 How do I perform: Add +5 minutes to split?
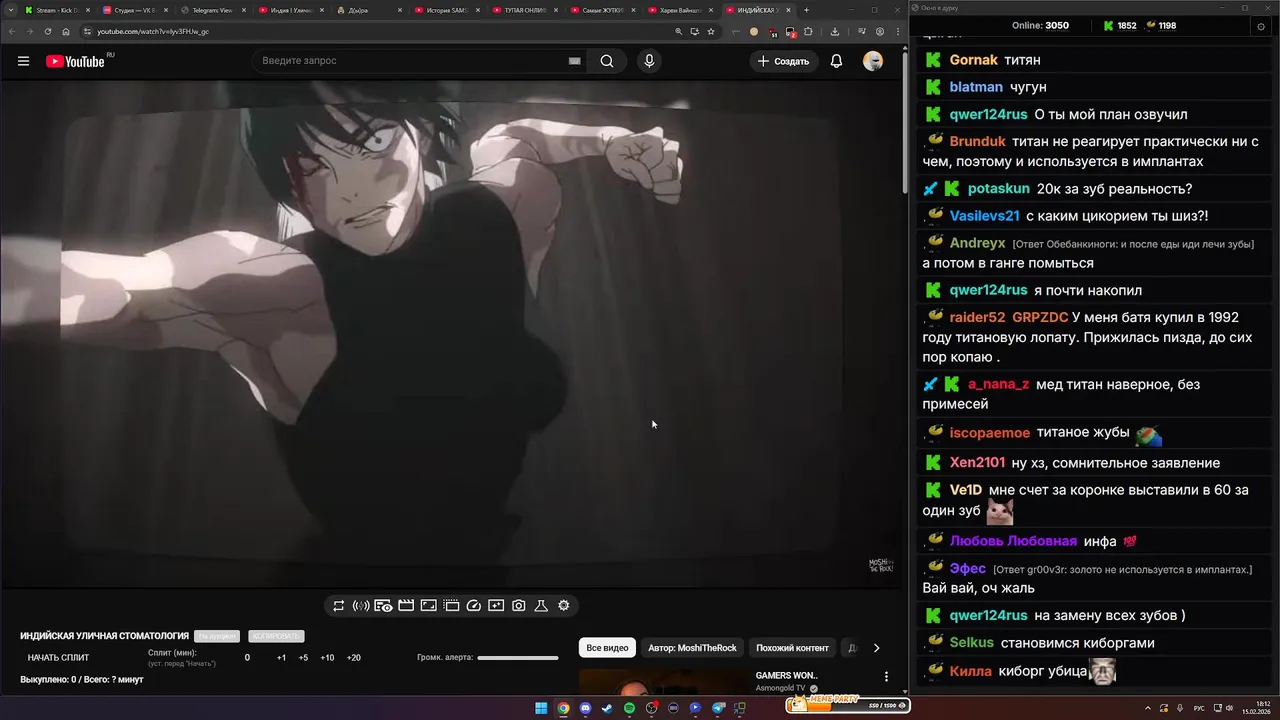(303, 658)
